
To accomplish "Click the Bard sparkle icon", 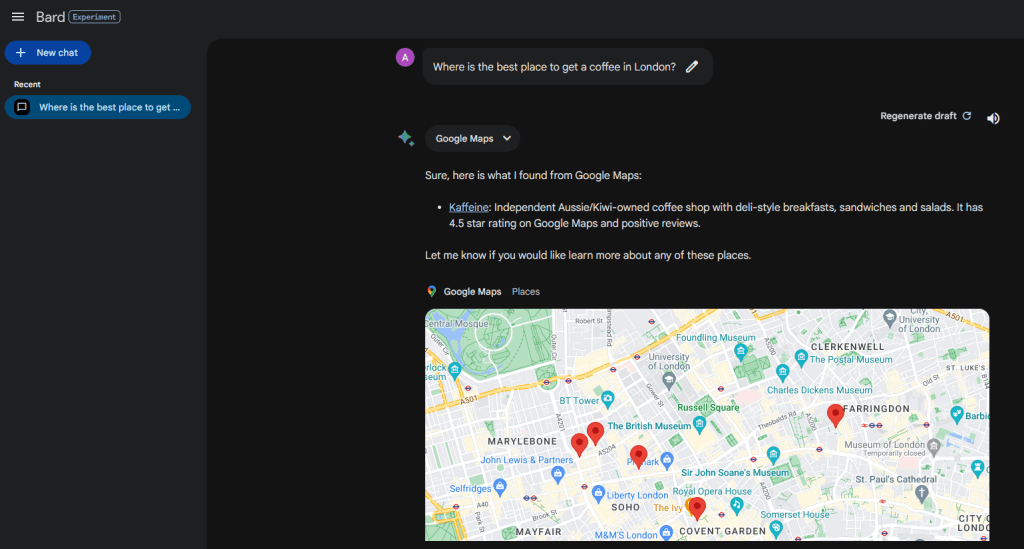I will click(x=406, y=138).
